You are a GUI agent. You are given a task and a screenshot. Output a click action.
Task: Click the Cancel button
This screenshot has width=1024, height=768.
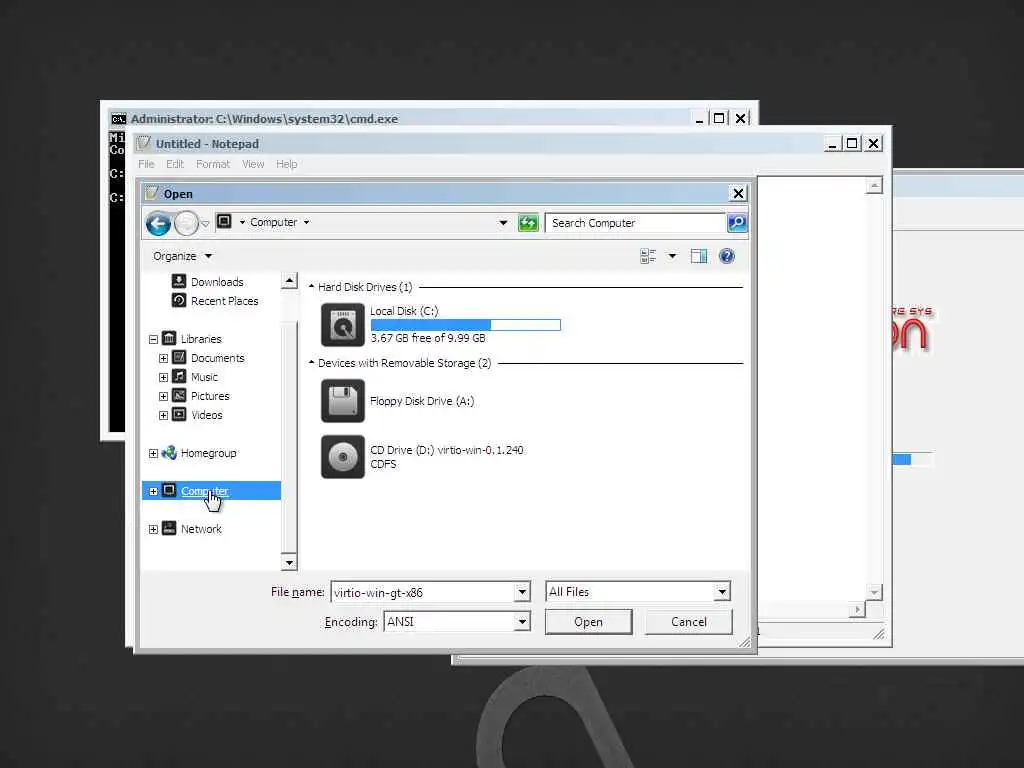coord(688,622)
